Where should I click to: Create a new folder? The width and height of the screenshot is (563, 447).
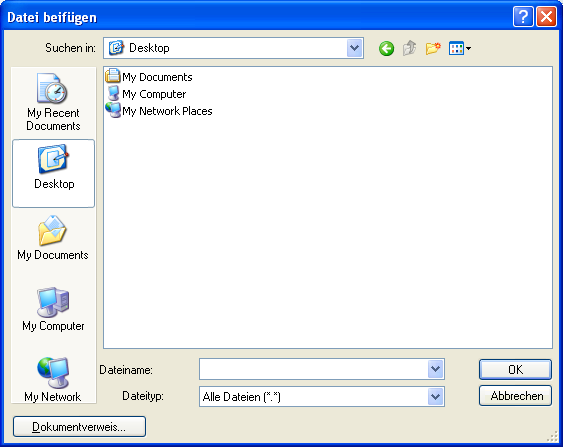(x=433, y=48)
